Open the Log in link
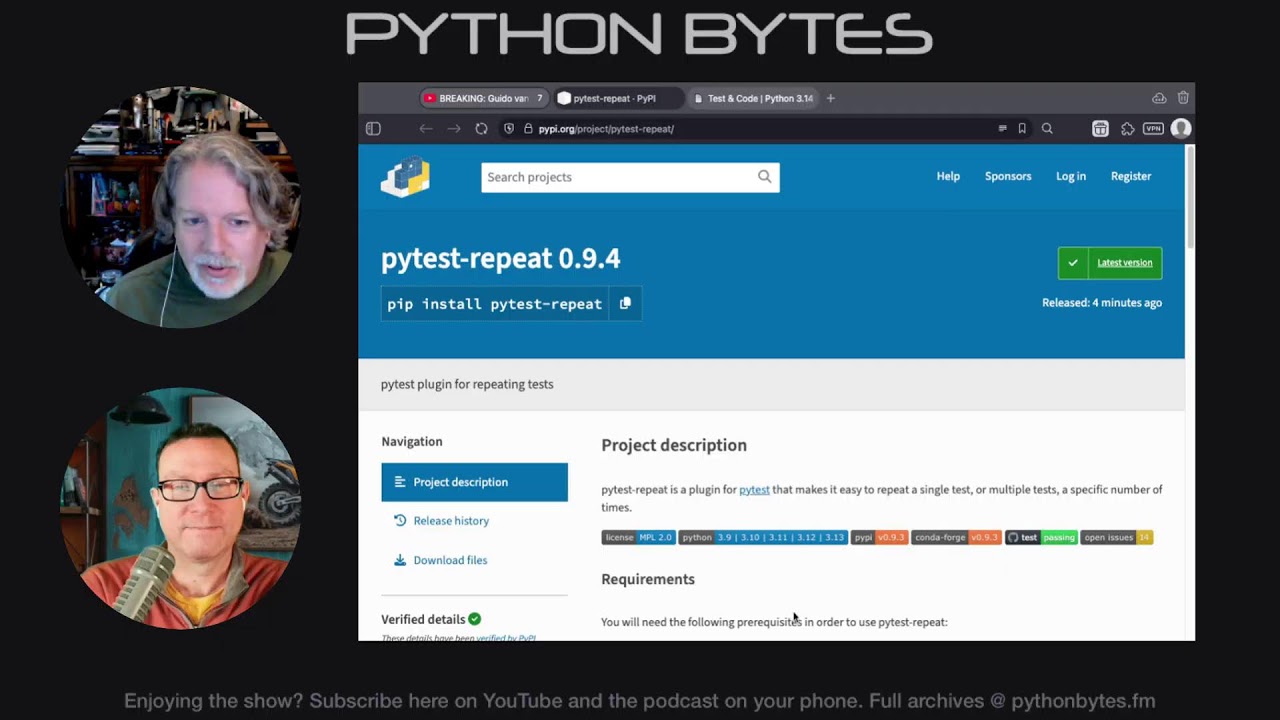 click(1070, 177)
